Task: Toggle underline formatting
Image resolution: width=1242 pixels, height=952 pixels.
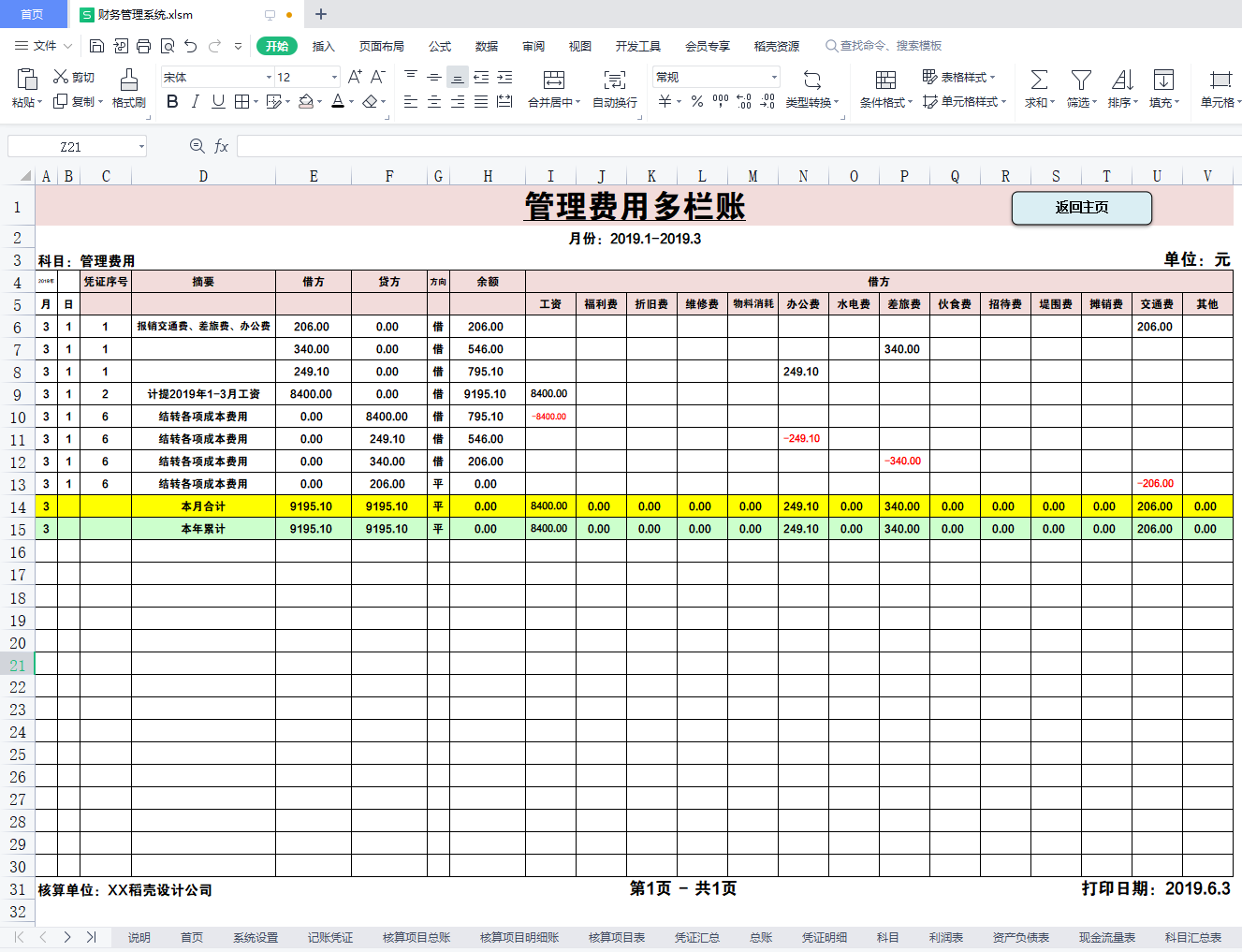Action: coord(216,101)
